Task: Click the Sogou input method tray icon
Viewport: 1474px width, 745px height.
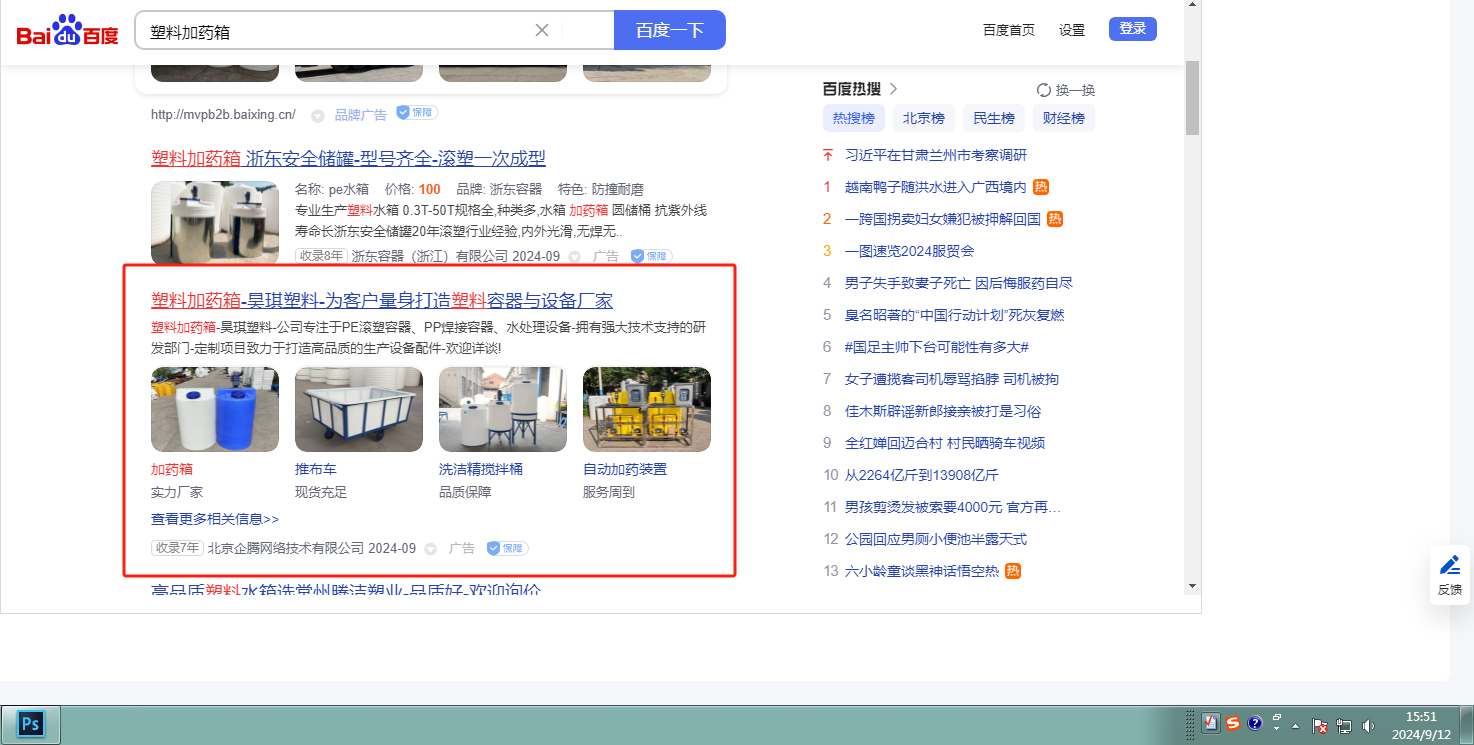Action: pyautogui.click(x=1233, y=723)
